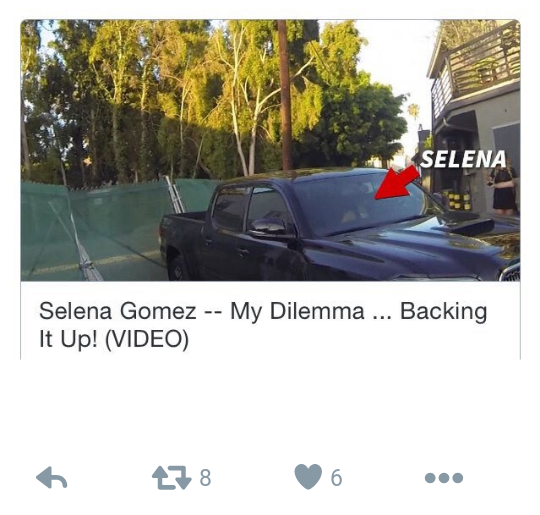
Task: Reply to this tweet with the arrow icon
Action: [x=51, y=477]
